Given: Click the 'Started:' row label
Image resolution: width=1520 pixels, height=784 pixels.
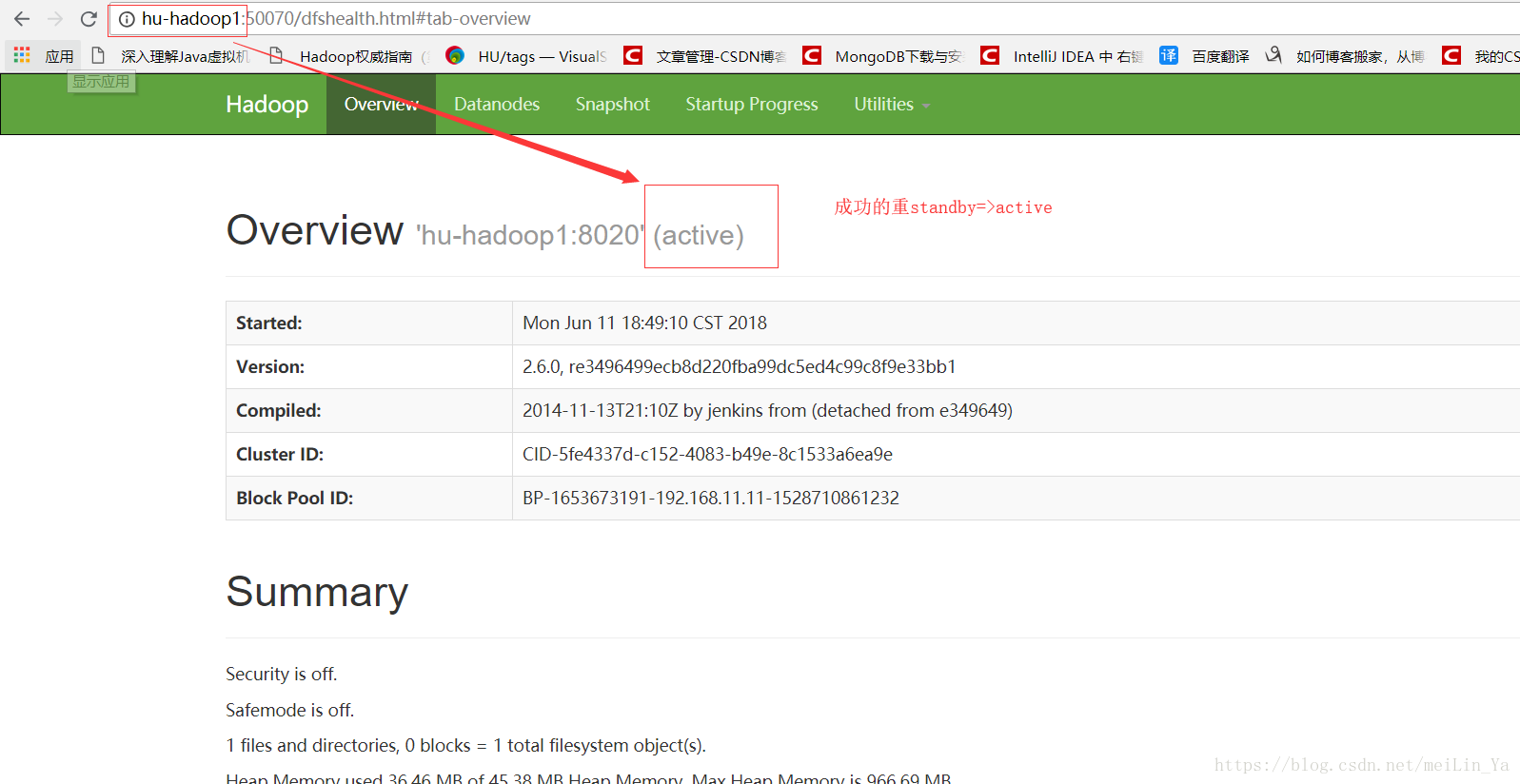Looking at the screenshot, I should click(x=269, y=323).
